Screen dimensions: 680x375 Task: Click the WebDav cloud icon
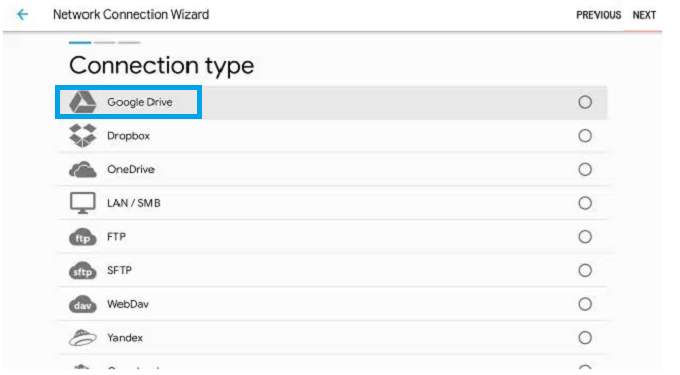[82, 304]
